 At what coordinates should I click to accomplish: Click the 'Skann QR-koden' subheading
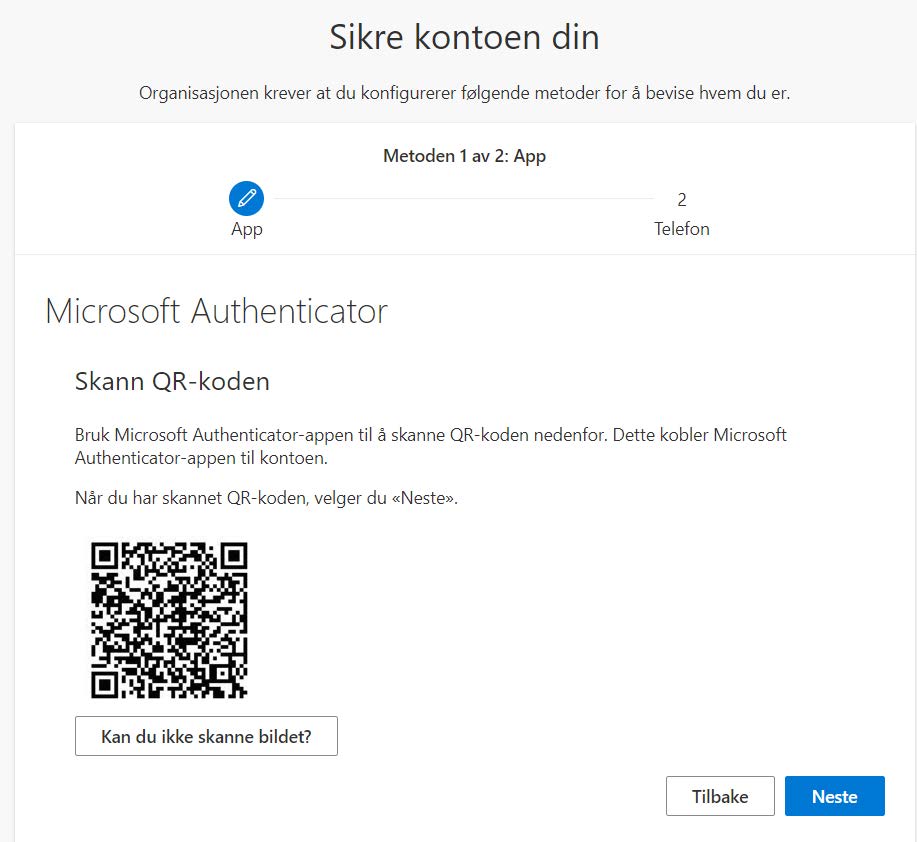click(172, 381)
